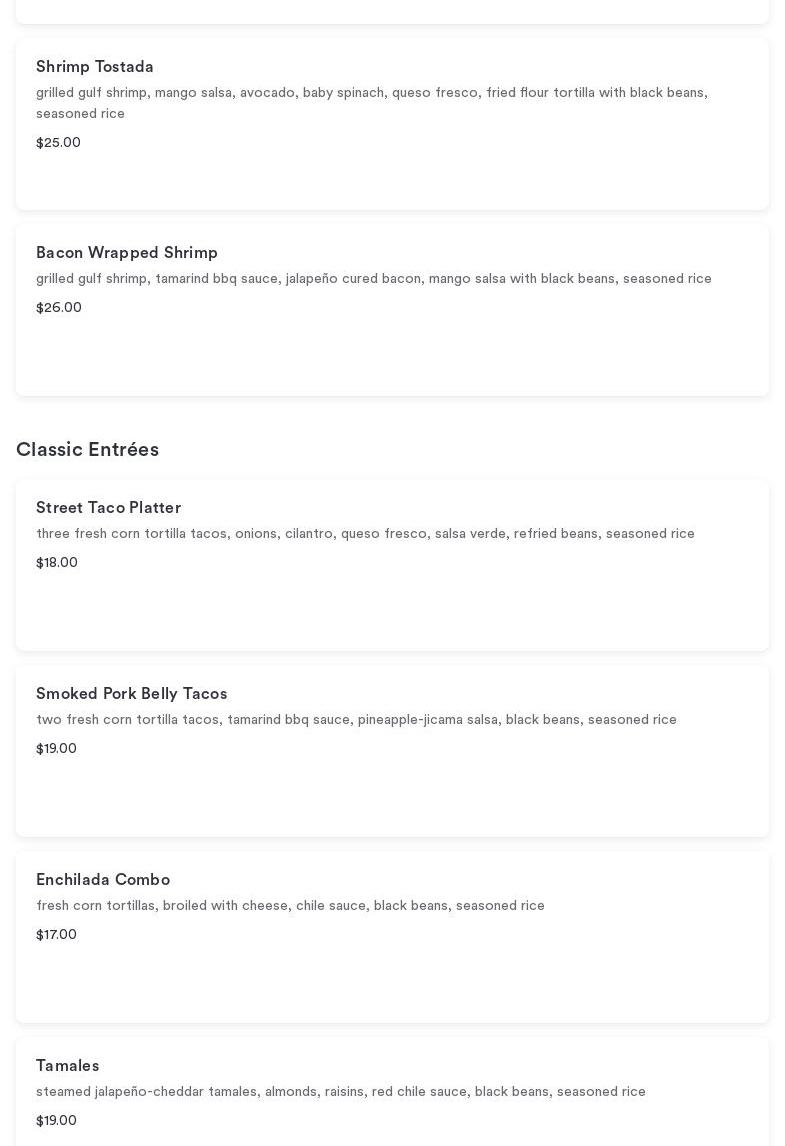Select the $17.00 price label

click(56, 935)
